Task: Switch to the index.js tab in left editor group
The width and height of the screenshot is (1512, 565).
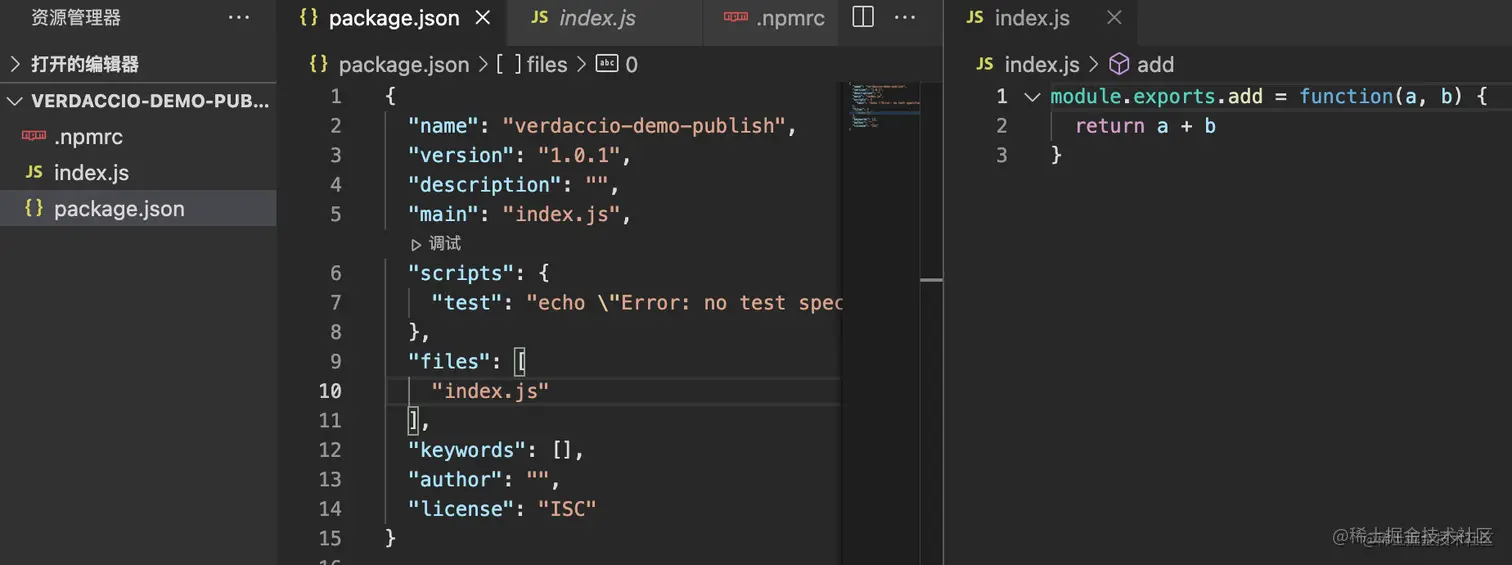Action: (x=596, y=18)
